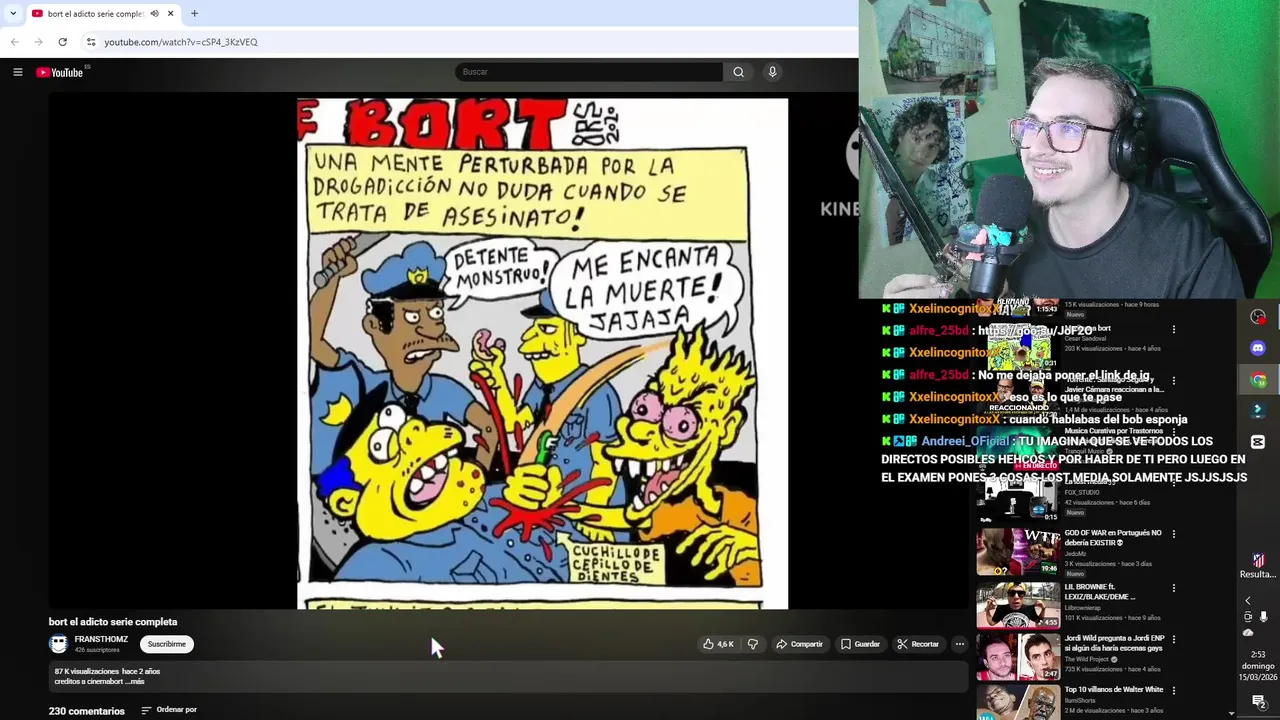
Task: Click the browser back arrow
Action: (x=14, y=42)
